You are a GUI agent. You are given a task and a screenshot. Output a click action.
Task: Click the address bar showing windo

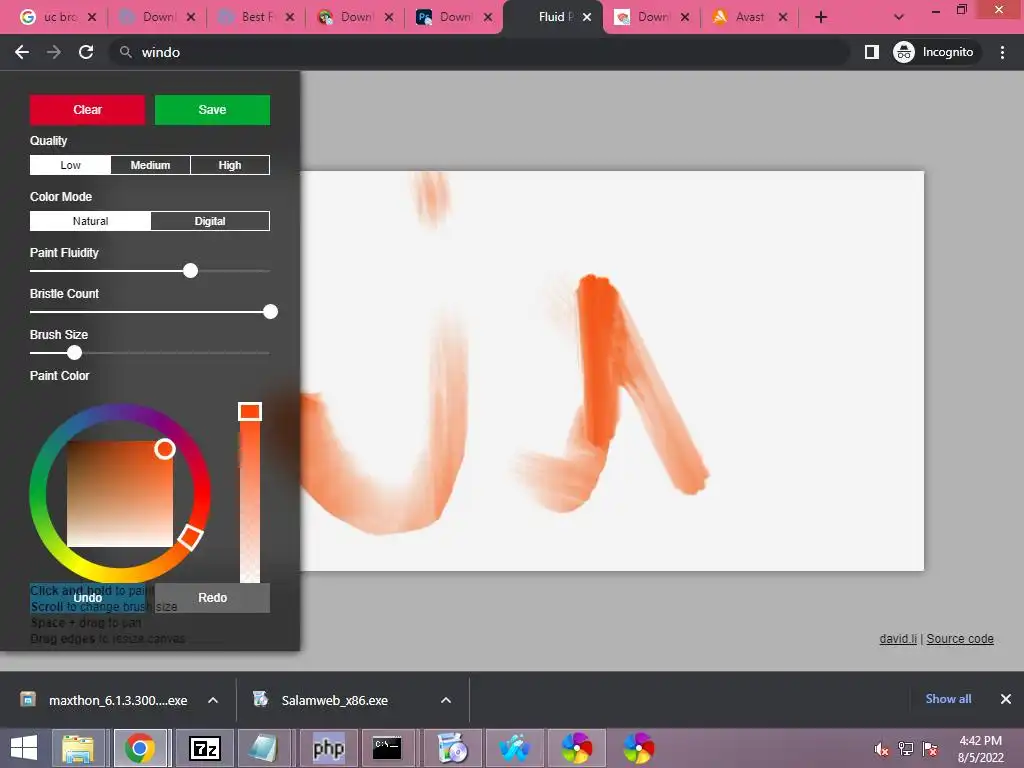(x=480, y=52)
